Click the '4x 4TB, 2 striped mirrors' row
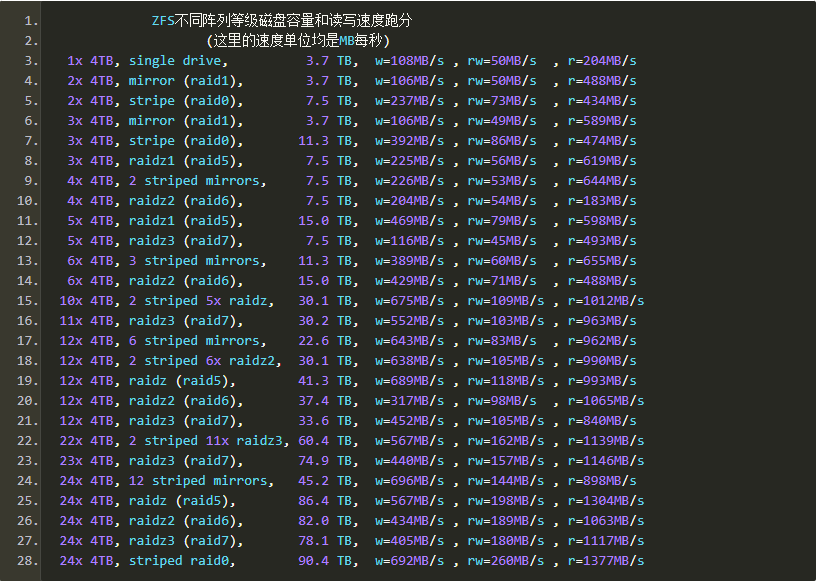The height and width of the screenshot is (581, 817). click(165, 180)
